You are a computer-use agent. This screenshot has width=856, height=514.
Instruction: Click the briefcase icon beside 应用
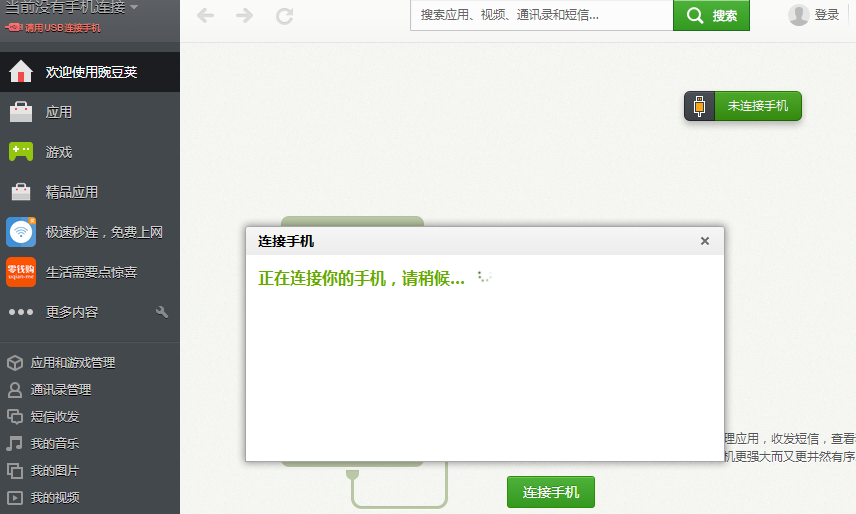tap(21, 112)
